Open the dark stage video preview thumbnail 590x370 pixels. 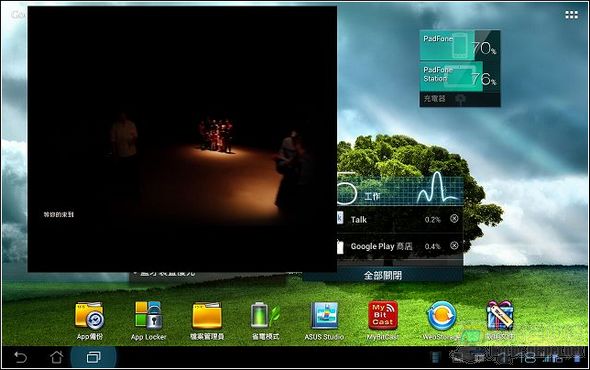click(x=182, y=139)
